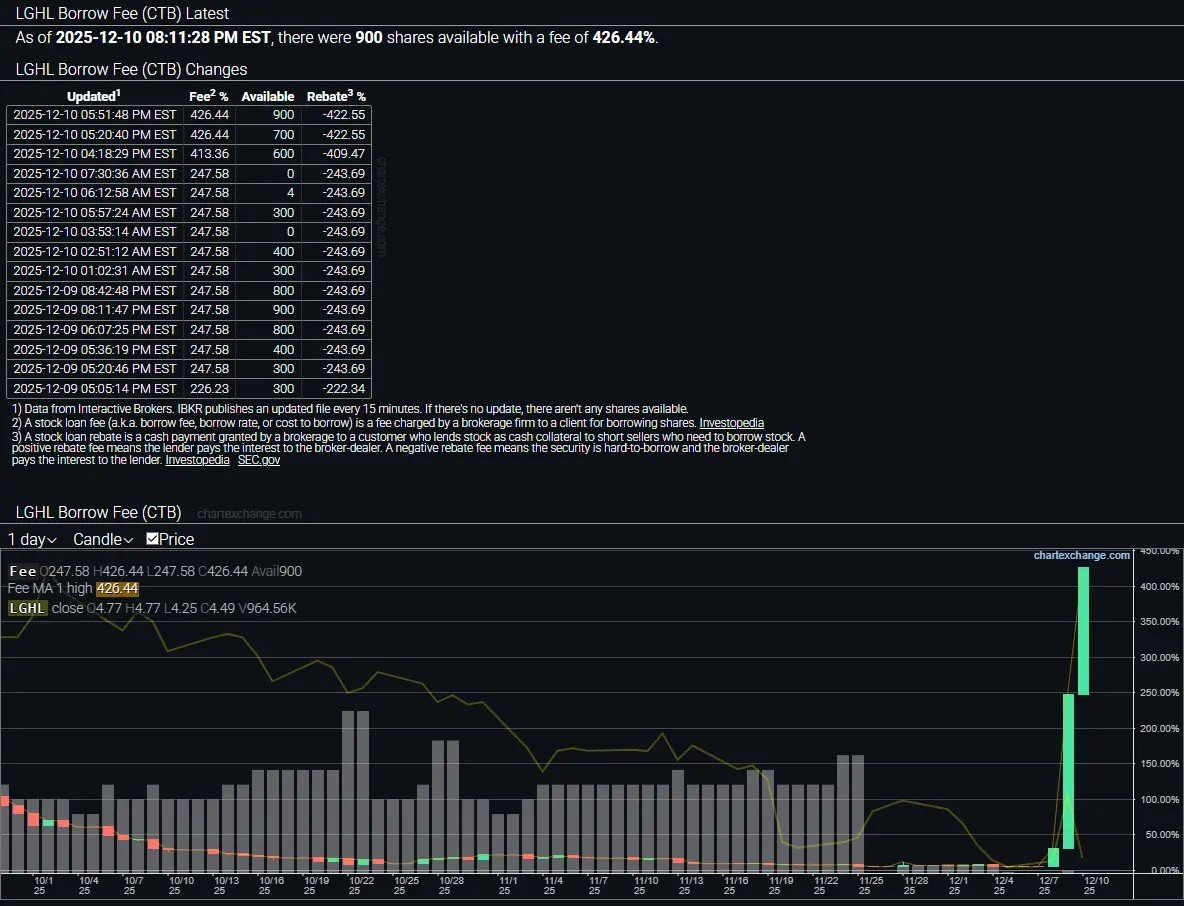Select row 2025-12-10 05:57:24 AM EST
Image resolution: width=1184 pixels, height=906 pixels.
click(189, 212)
